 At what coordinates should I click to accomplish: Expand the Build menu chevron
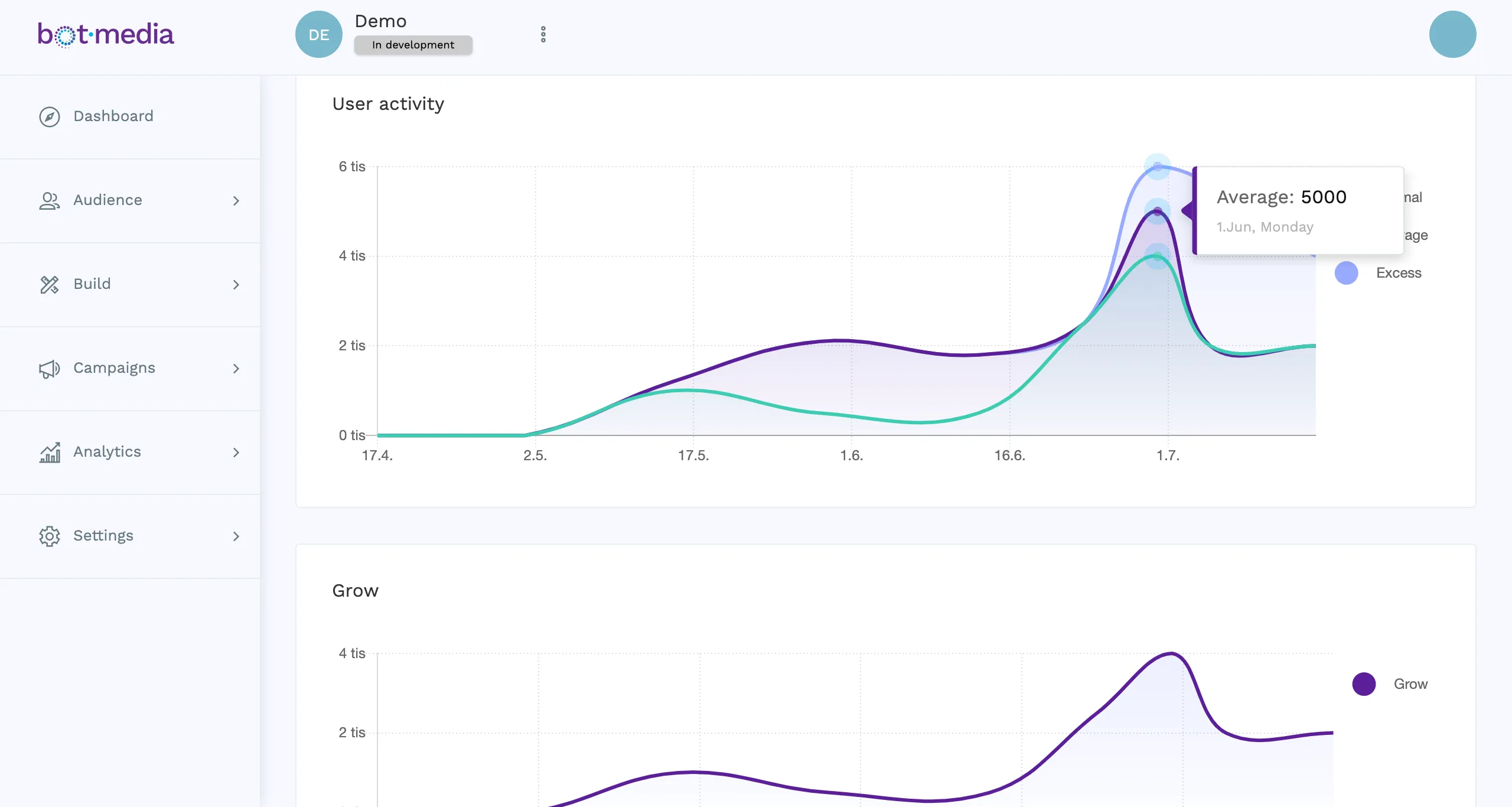(x=236, y=285)
